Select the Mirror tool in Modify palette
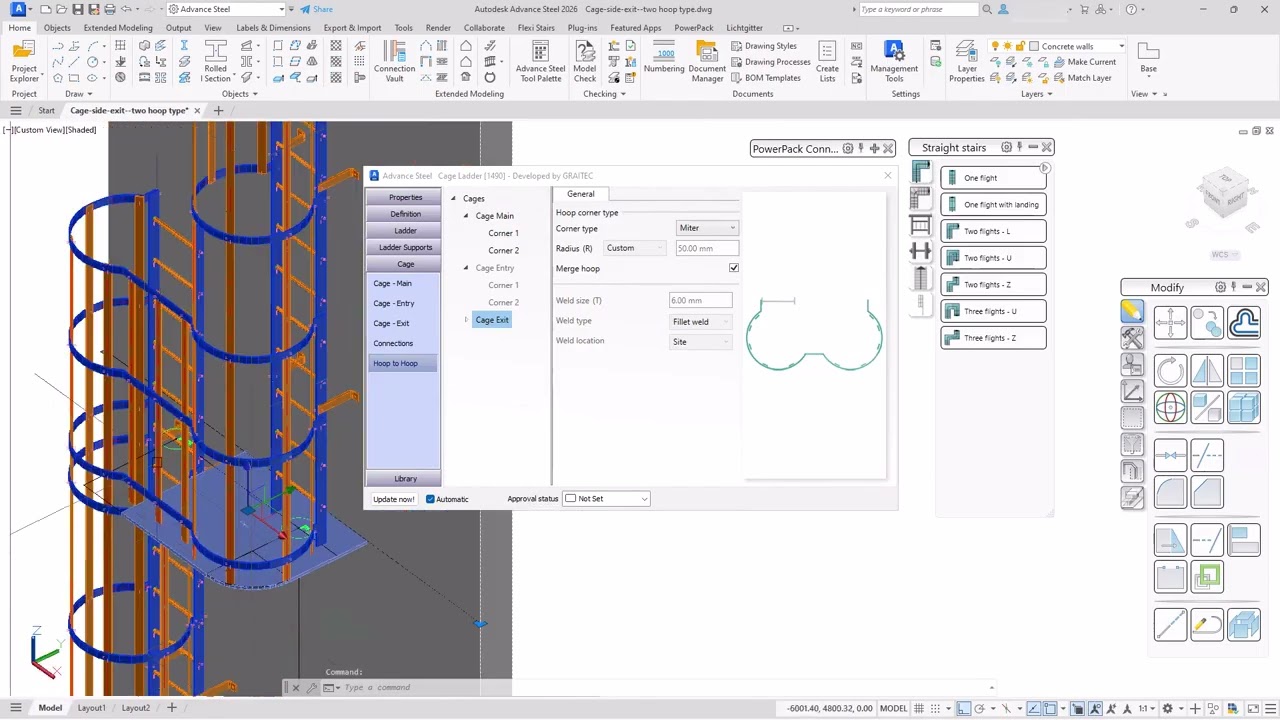 click(x=1207, y=371)
